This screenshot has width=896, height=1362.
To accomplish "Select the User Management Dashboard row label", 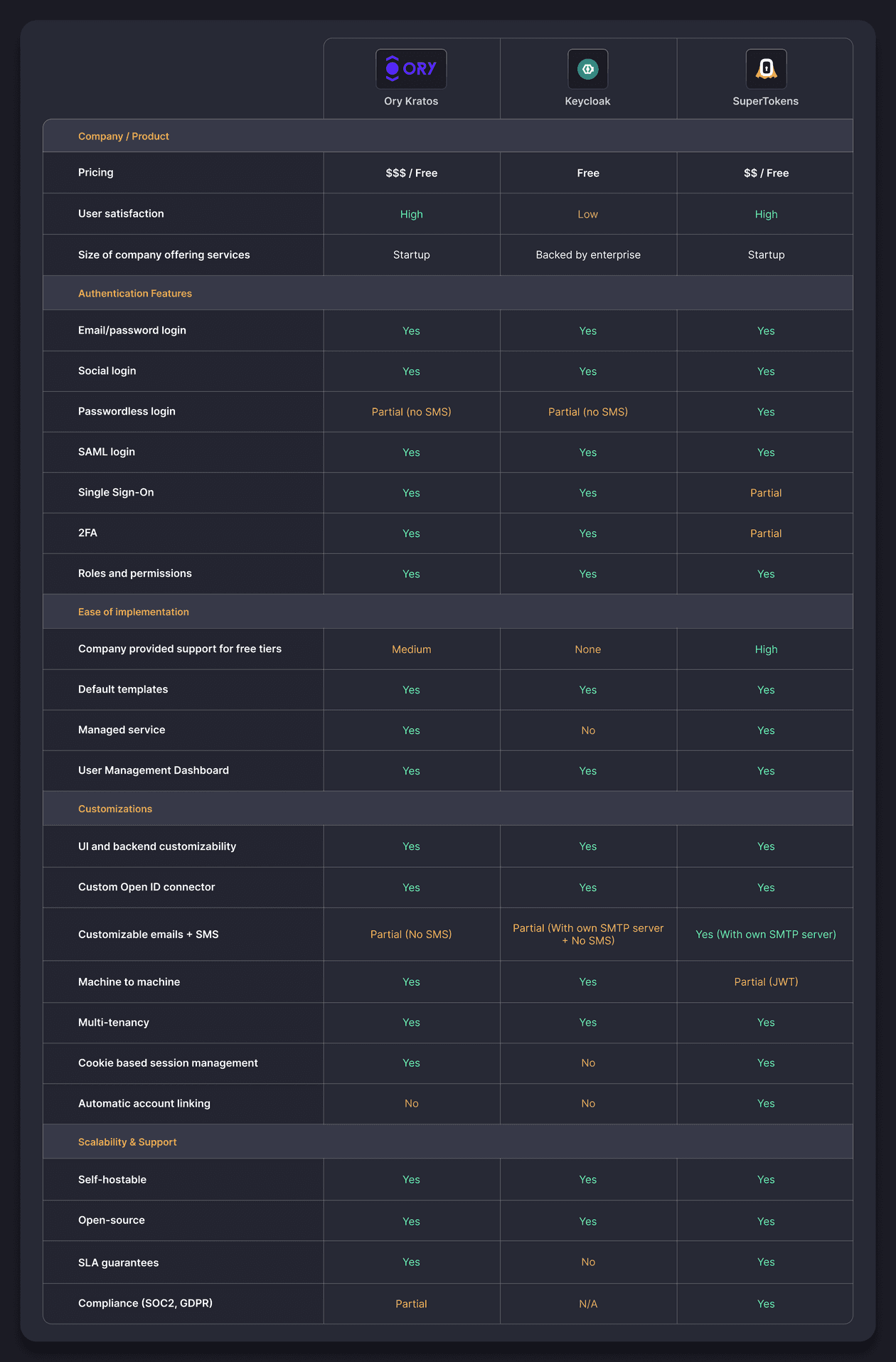I will pos(154,770).
